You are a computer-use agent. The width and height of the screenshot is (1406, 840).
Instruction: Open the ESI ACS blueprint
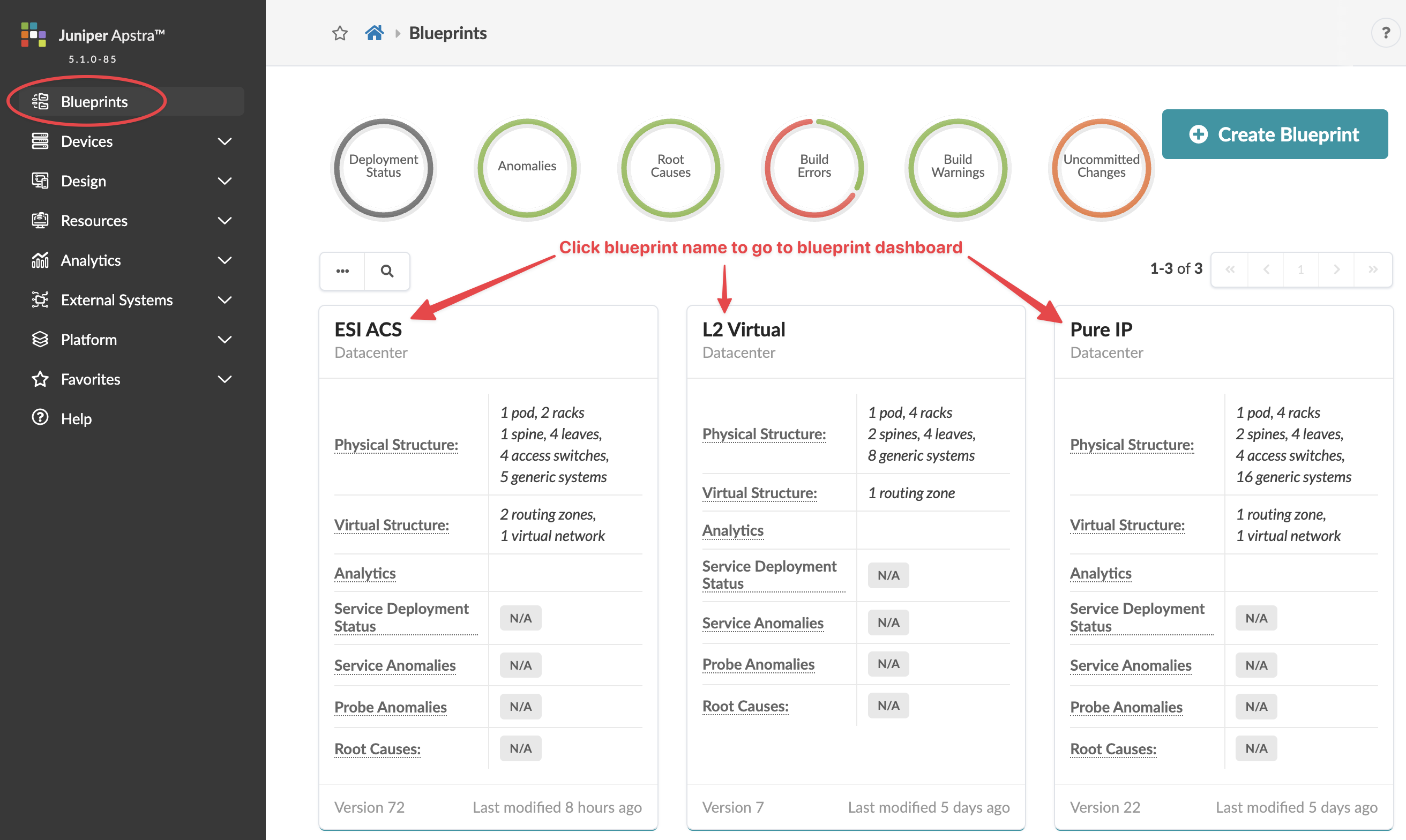coord(368,329)
